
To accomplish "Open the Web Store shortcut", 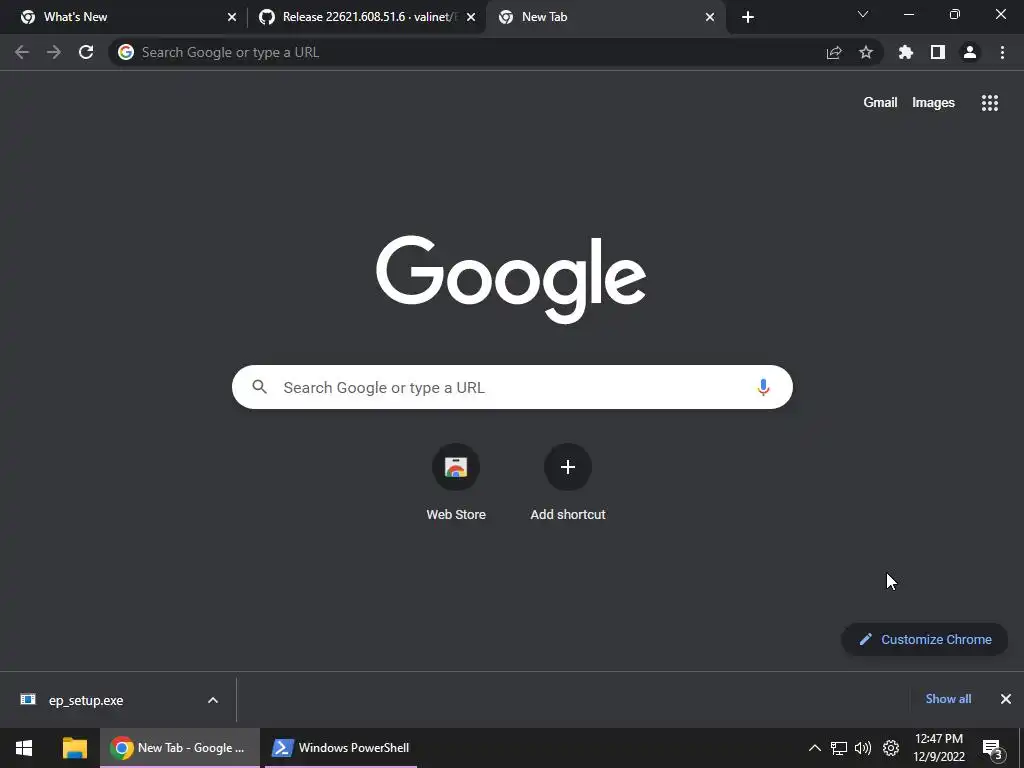I will point(456,483).
